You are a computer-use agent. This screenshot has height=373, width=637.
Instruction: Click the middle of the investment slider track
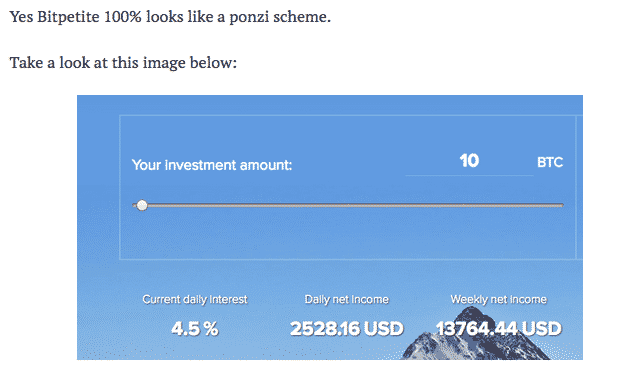click(348, 205)
